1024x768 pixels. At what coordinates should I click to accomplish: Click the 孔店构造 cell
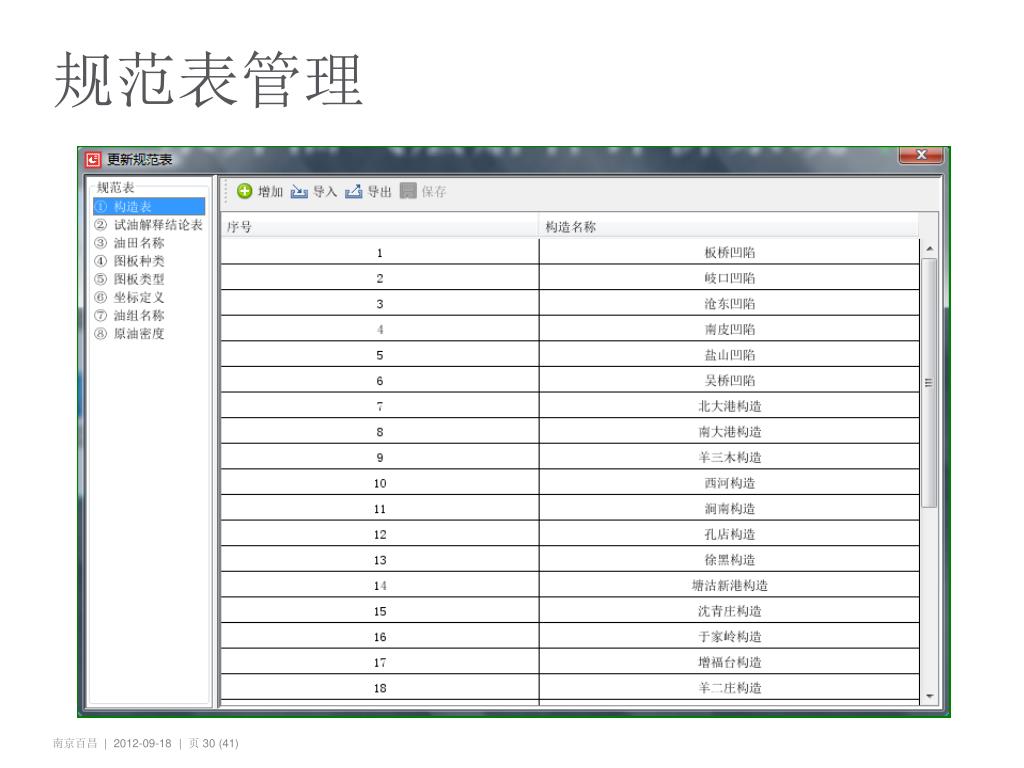pyautogui.click(x=729, y=534)
